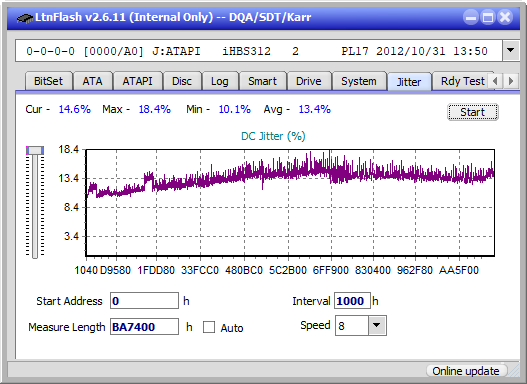Click the 480BC0 axis label
The image size is (527, 384).
[244, 270]
